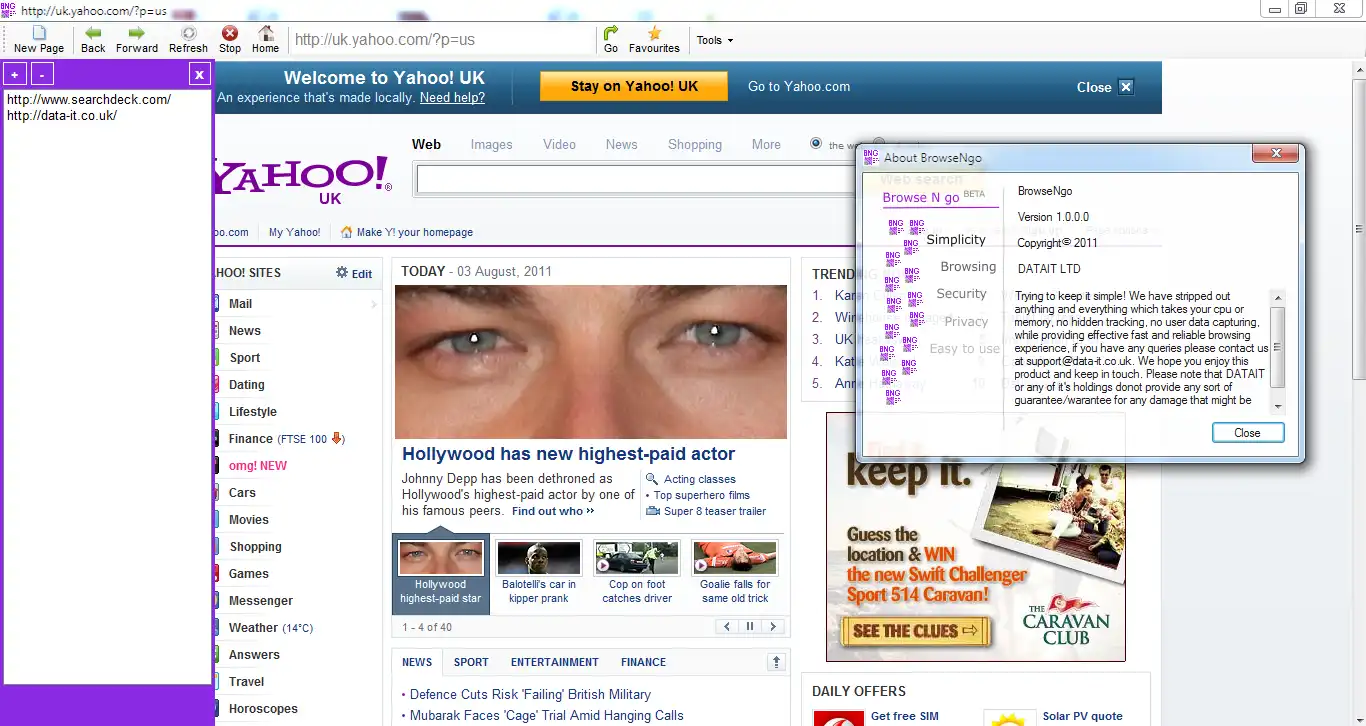Go to Home page
This screenshot has height=726, width=1366.
[x=265, y=40]
